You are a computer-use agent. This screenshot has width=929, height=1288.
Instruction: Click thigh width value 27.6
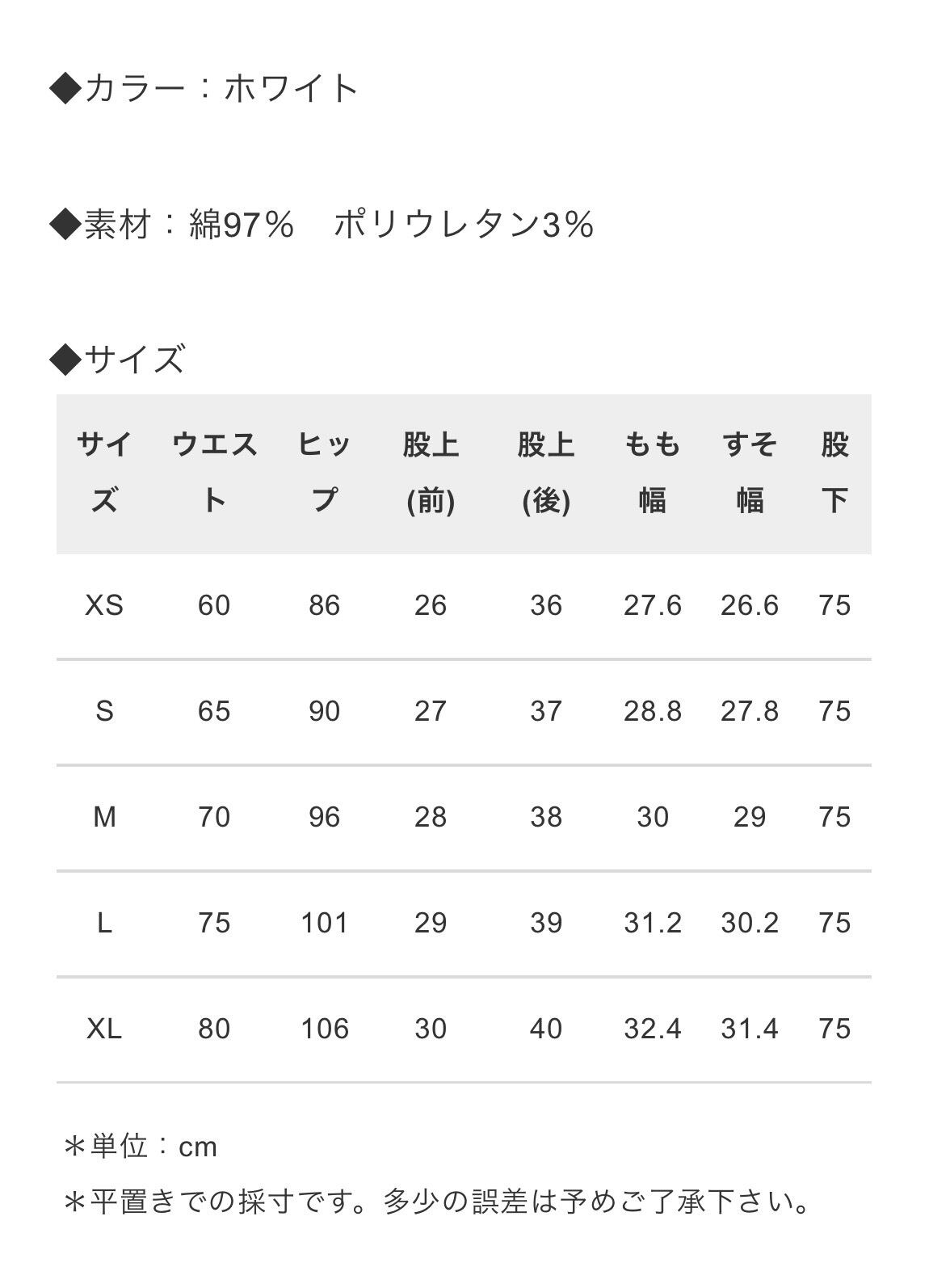coord(653,605)
